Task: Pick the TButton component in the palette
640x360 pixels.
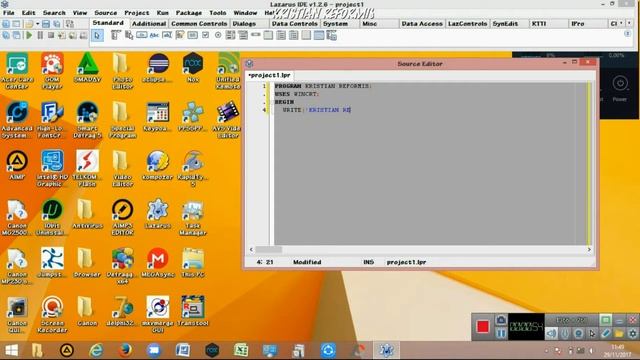Action: (142, 36)
